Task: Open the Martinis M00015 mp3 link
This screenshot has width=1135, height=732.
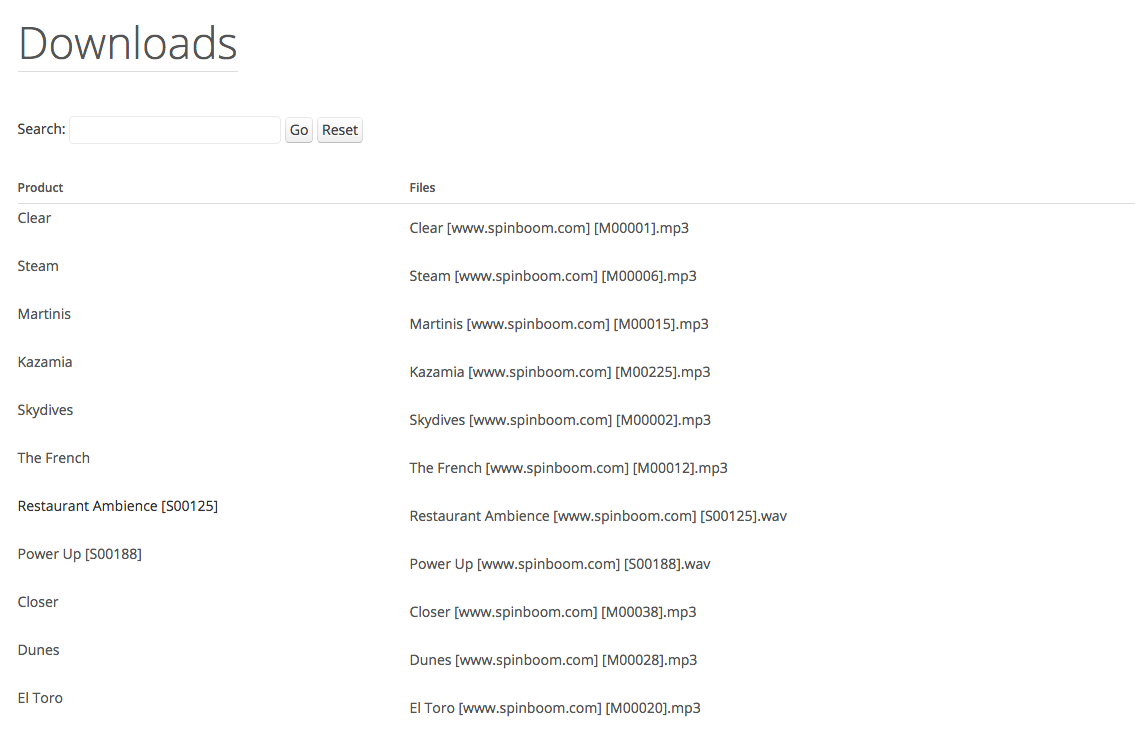Action: (x=559, y=324)
